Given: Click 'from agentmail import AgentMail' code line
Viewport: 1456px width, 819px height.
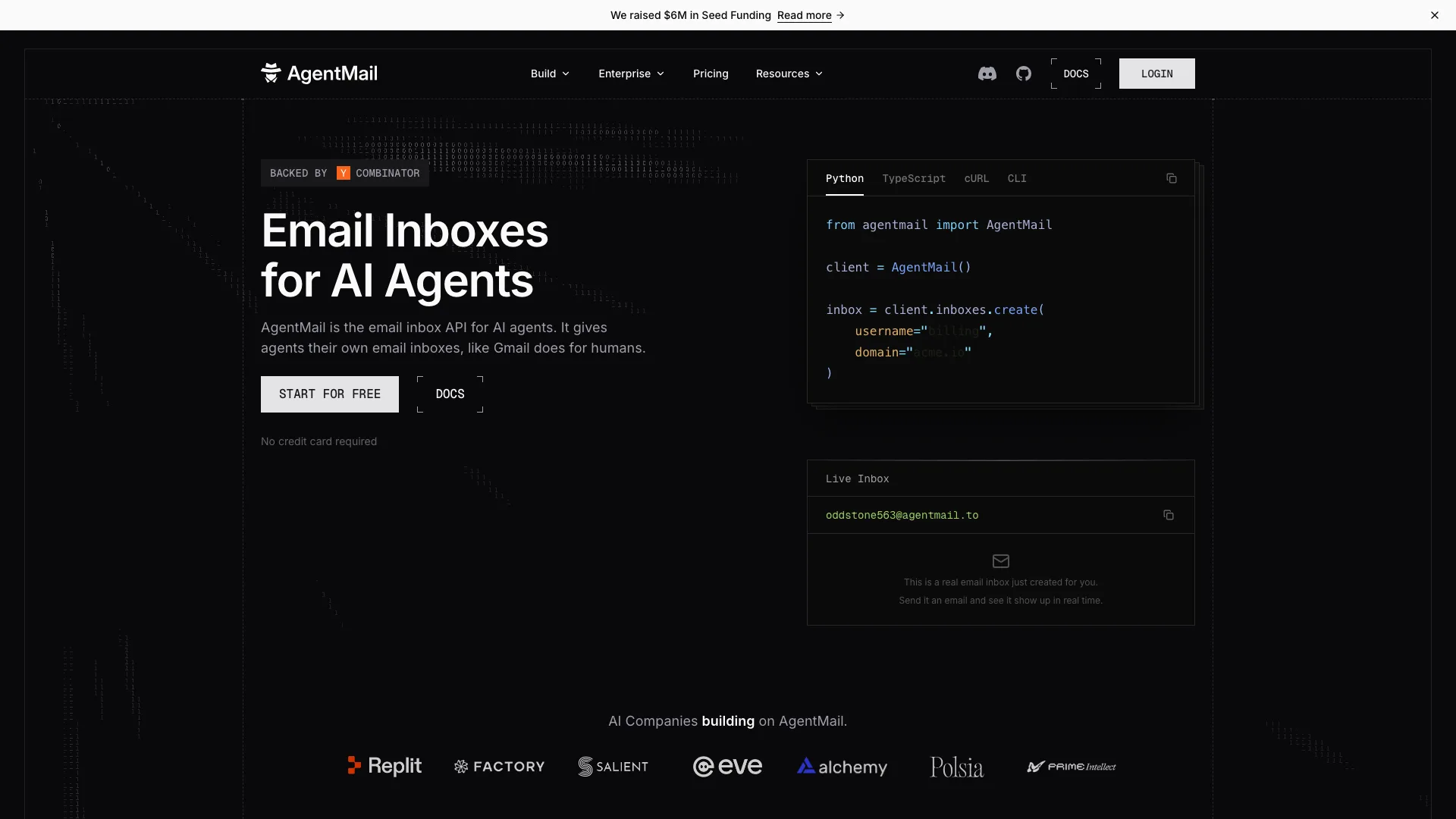Looking at the screenshot, I should tap(939, 224).
